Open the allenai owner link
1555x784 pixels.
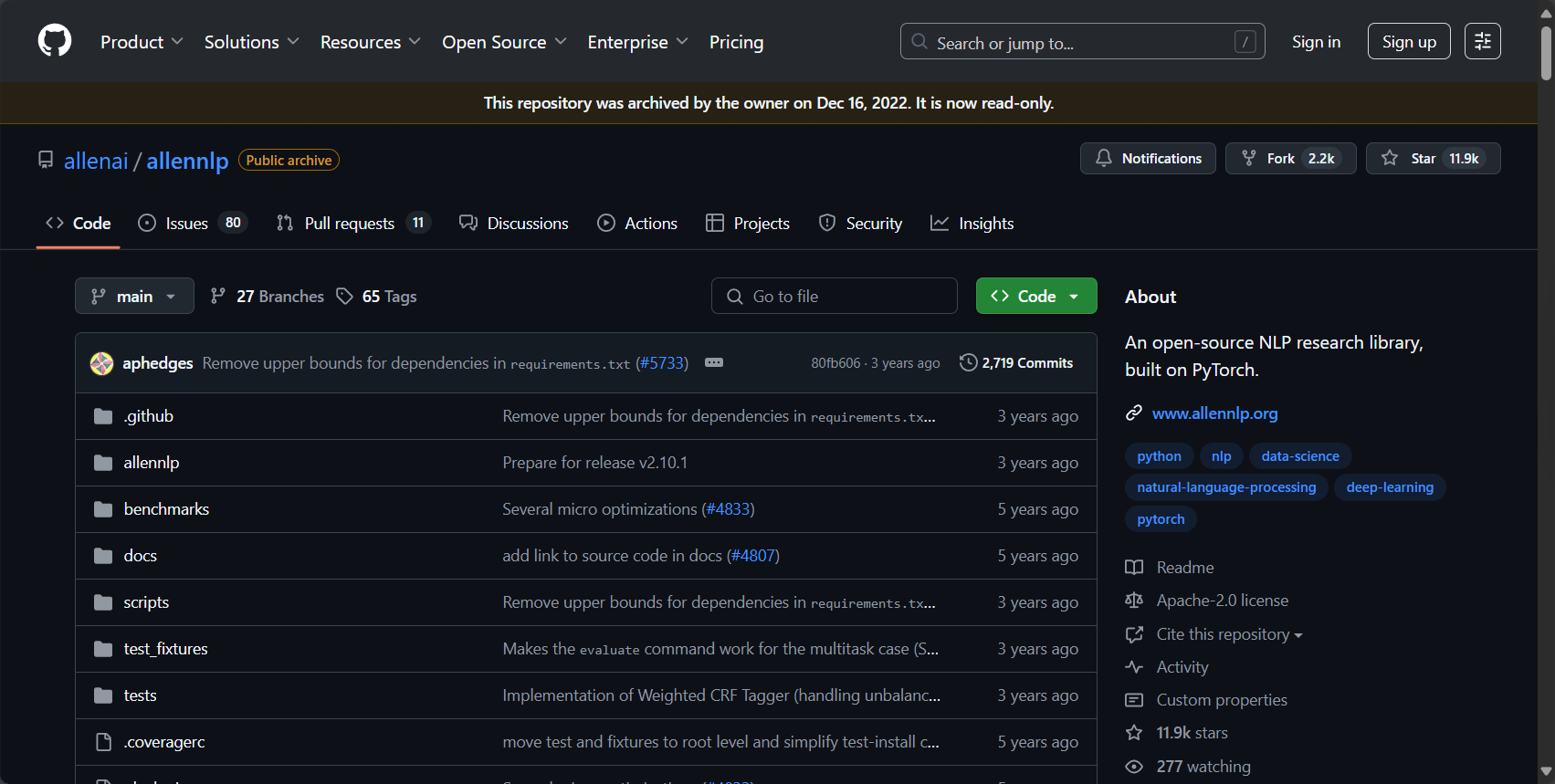pos(96,161)
